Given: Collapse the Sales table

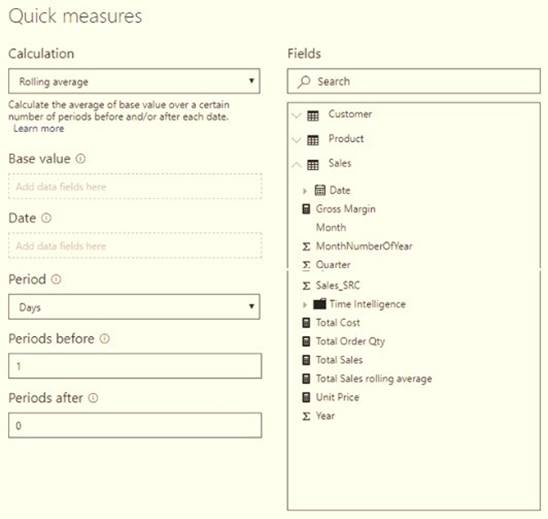Looking at the screenshot, I should tap(296, 164).
